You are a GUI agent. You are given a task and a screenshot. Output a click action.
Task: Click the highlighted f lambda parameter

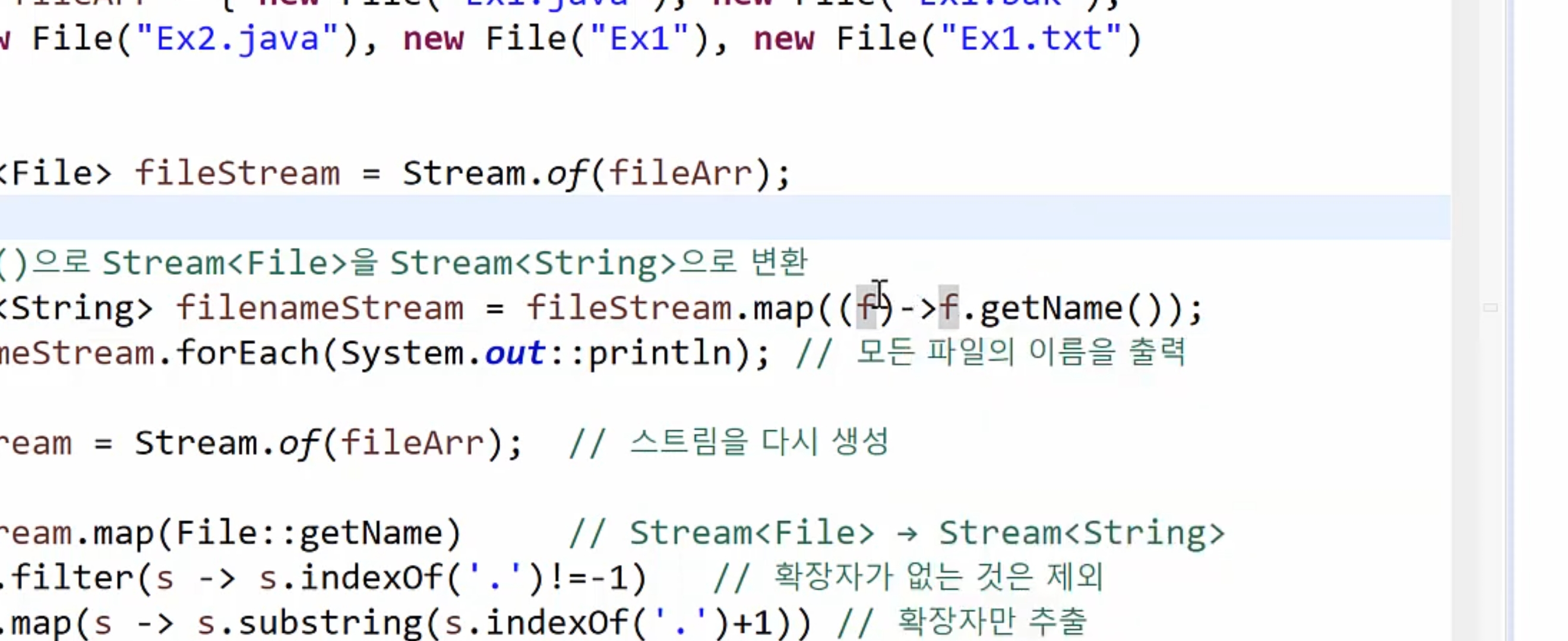[865, 307]
